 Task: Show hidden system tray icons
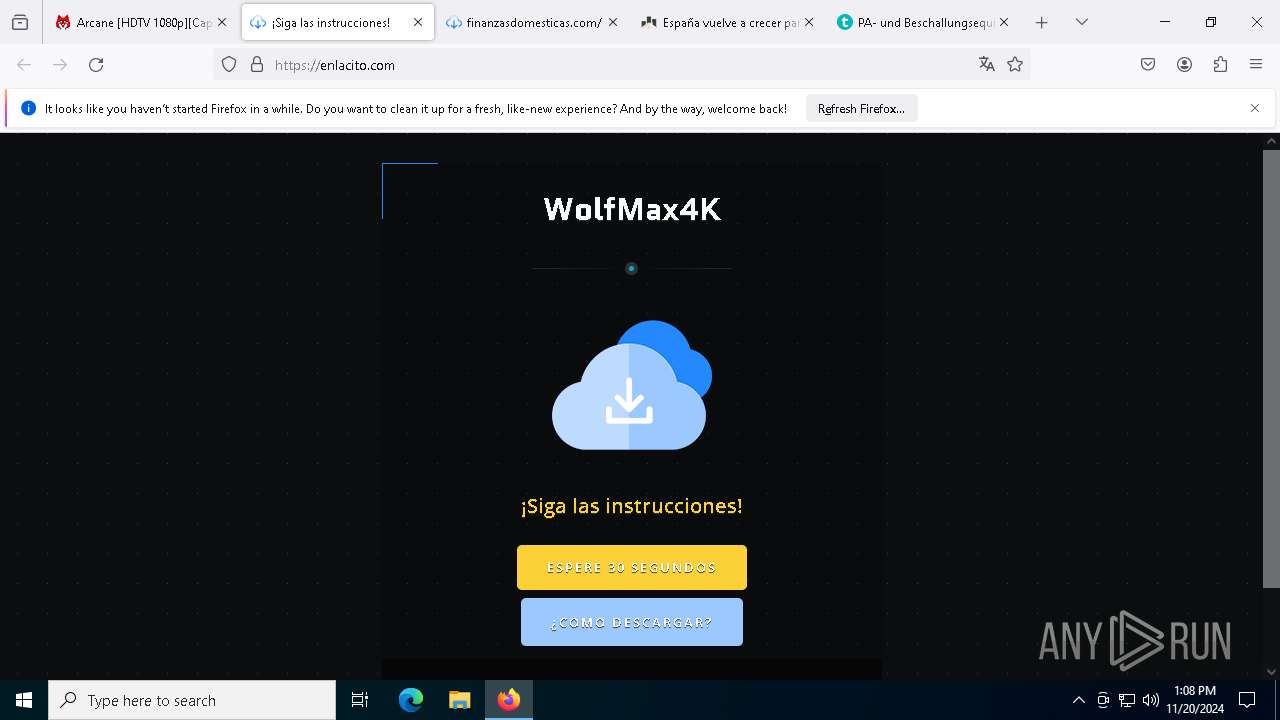[x=1078, y=700]
